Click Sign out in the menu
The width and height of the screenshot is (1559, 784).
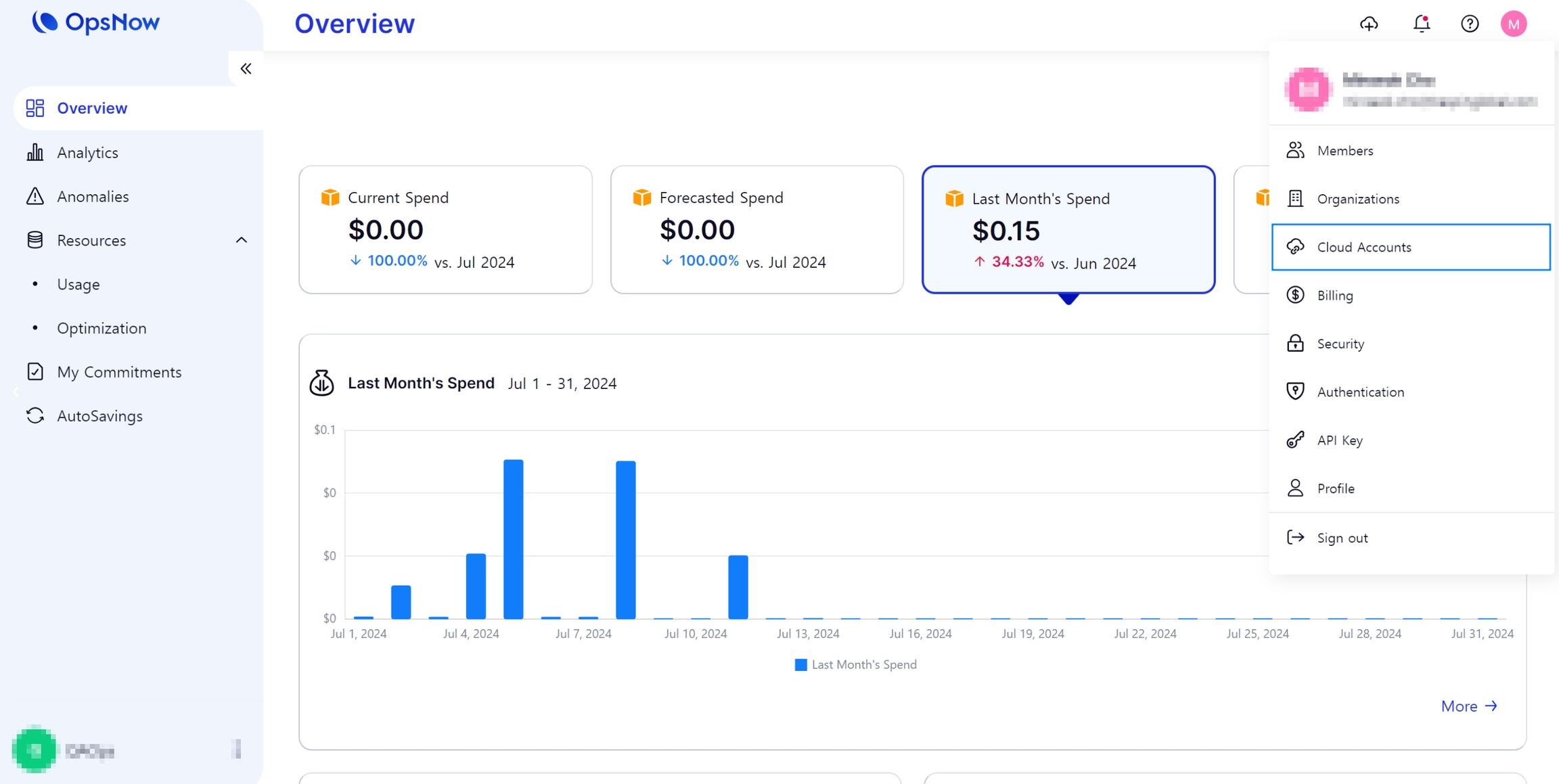click(x=1342, y=538)
